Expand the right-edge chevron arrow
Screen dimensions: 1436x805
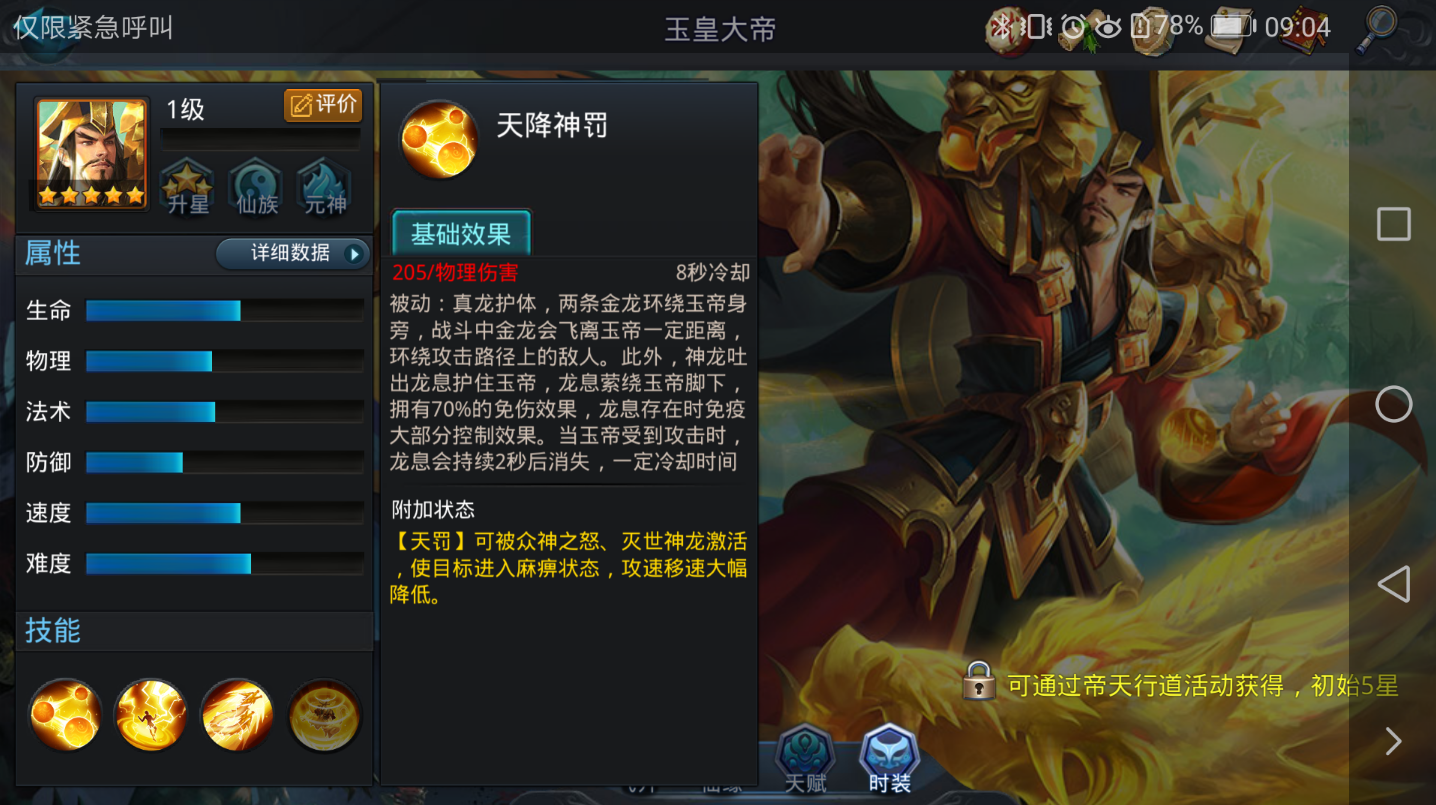pyautogui.click(x=1393, y=741)
